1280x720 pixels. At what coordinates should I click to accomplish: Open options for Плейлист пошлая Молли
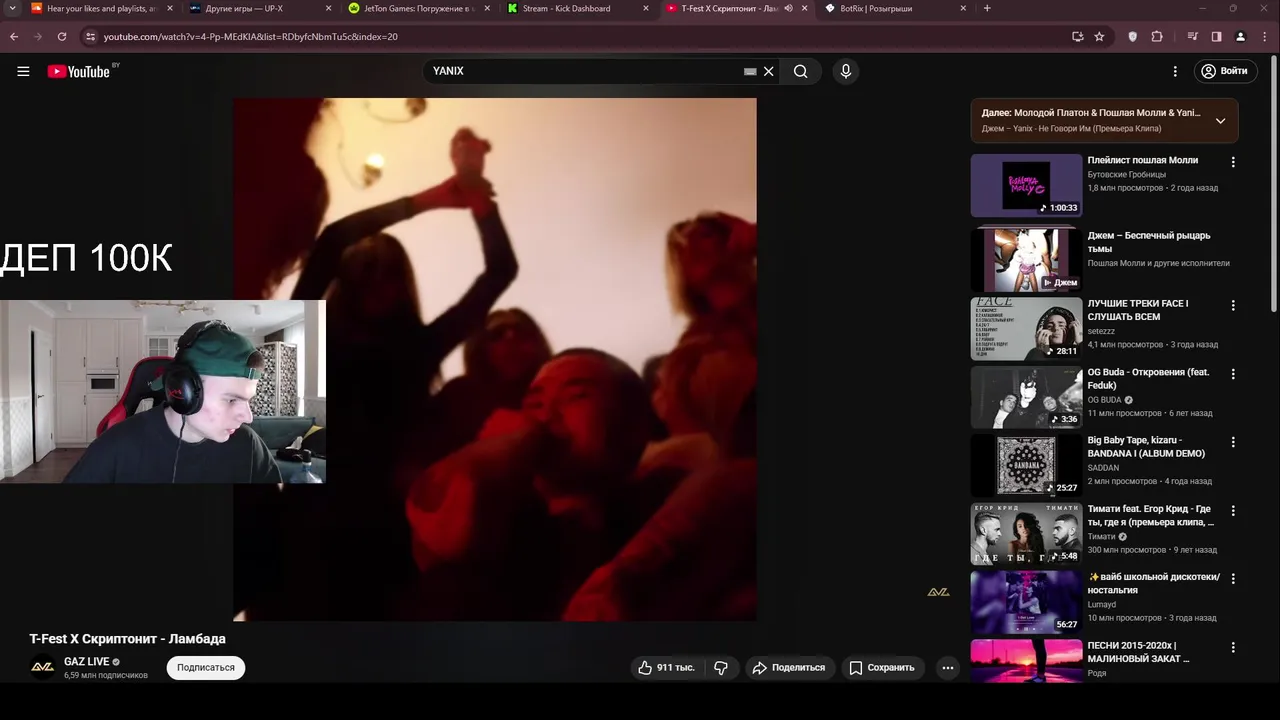(x=1233, y=162)
